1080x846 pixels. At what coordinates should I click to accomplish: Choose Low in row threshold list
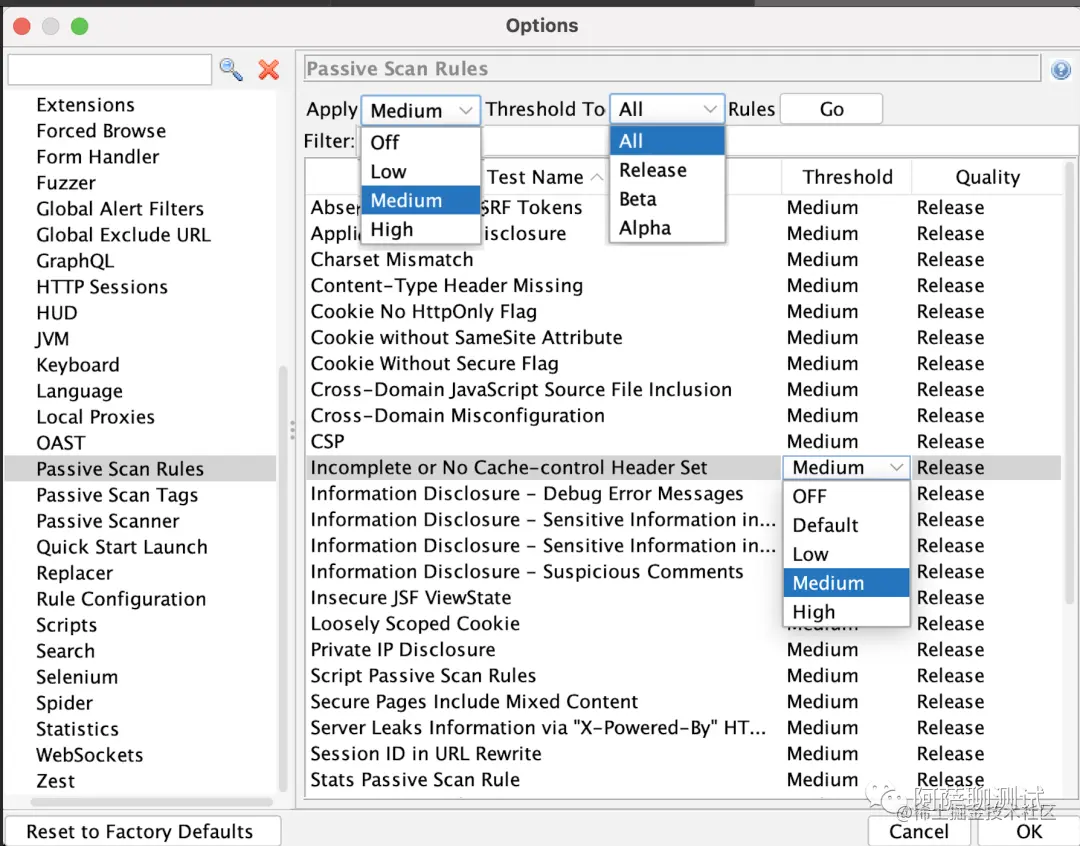847,555
